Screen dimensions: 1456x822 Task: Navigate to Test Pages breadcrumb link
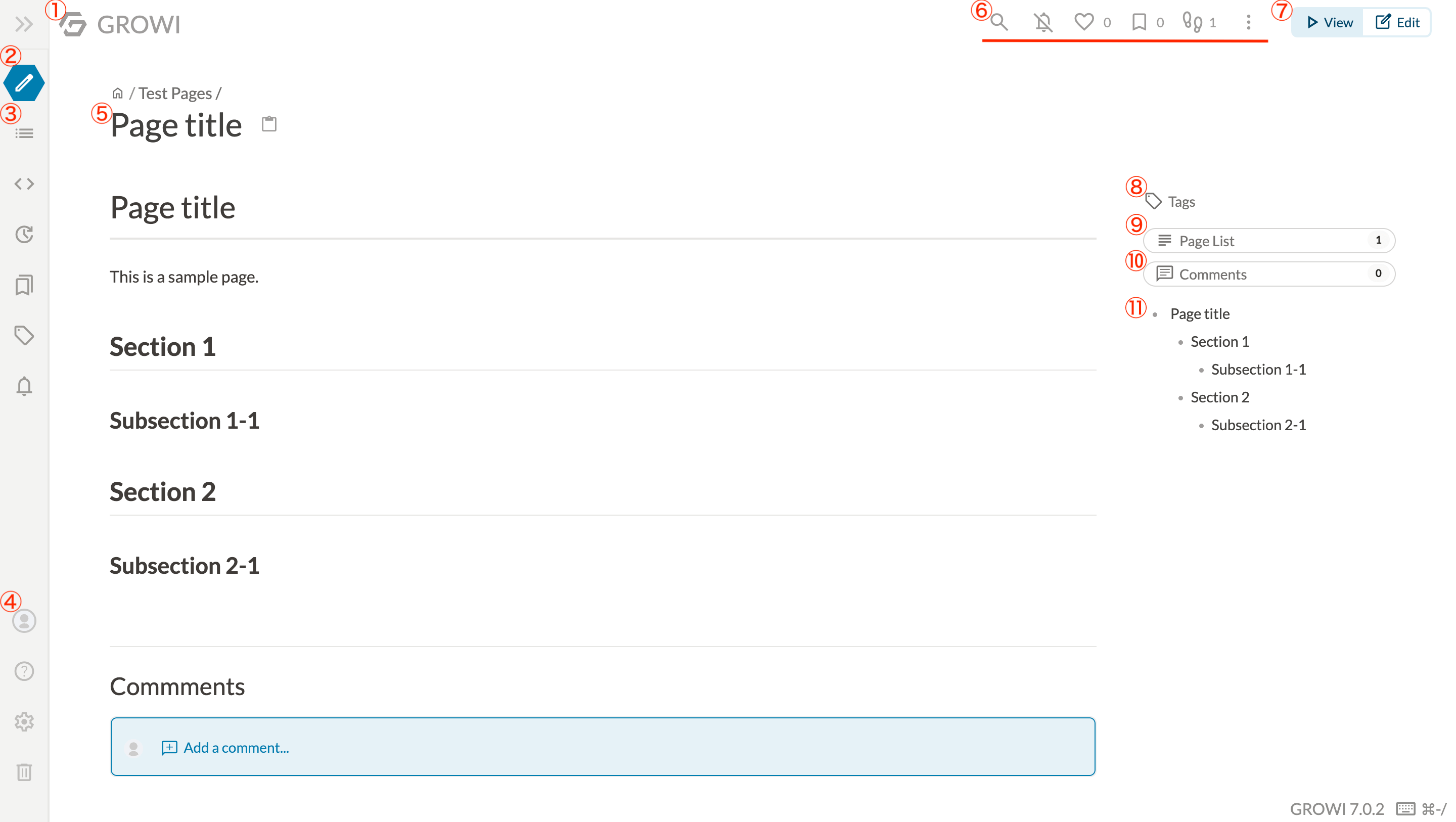[x=174, y=92]
